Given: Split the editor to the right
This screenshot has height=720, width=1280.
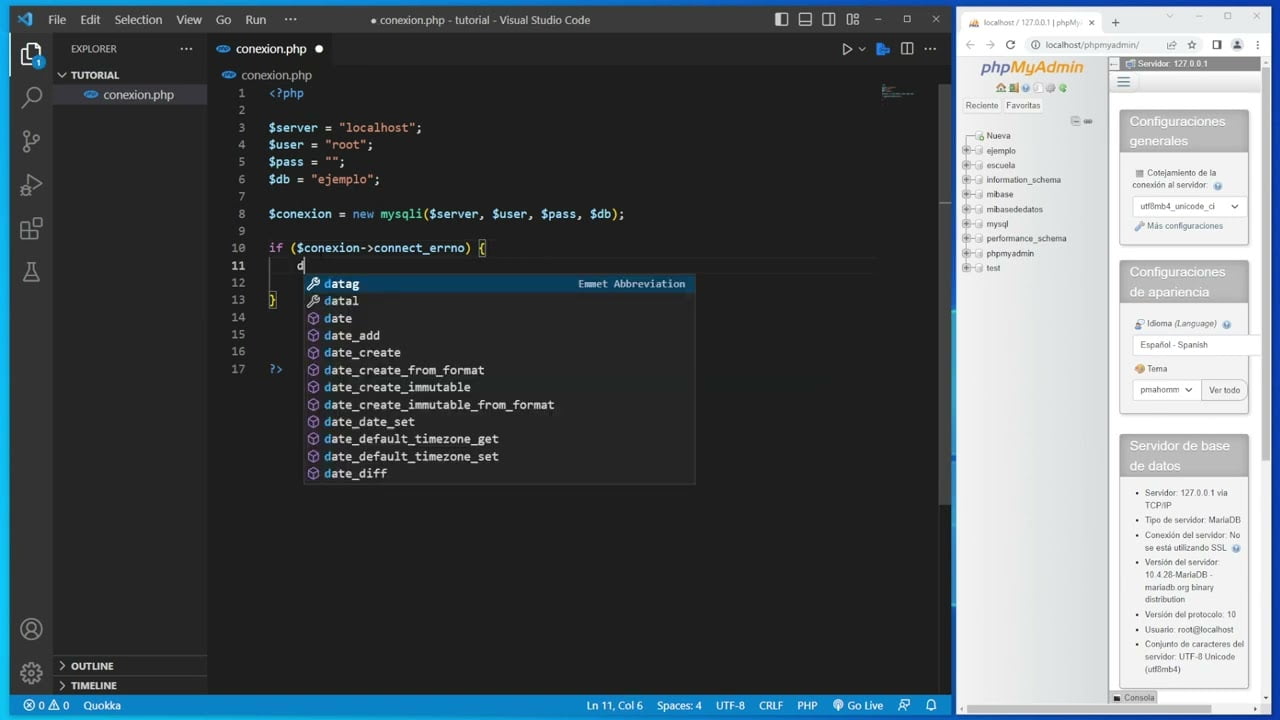Looking at the screenshot, I should pyautogui.click(x=907, y=49).
